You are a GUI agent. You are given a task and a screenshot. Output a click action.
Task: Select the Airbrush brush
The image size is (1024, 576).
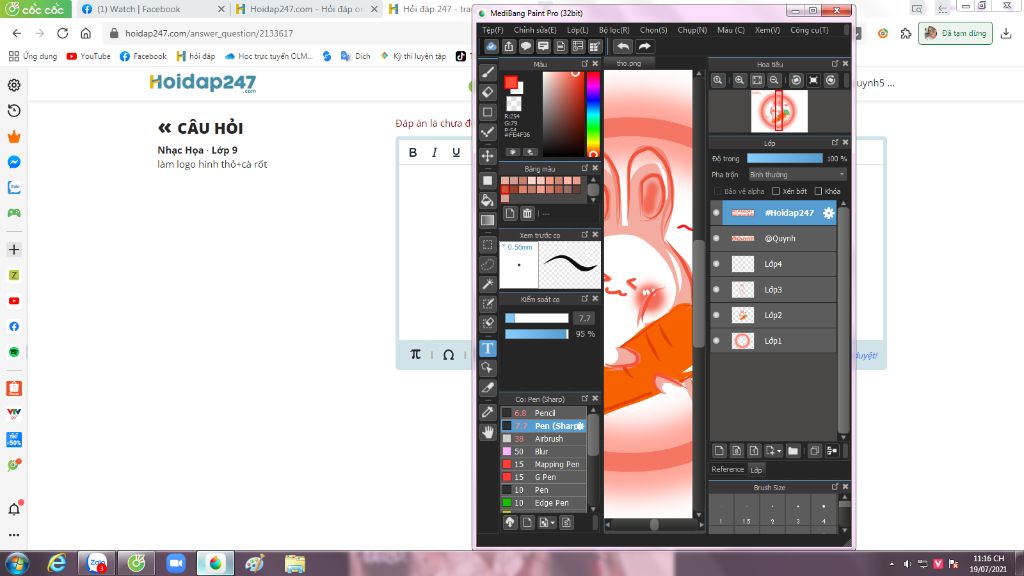click(x=544, y=439)
